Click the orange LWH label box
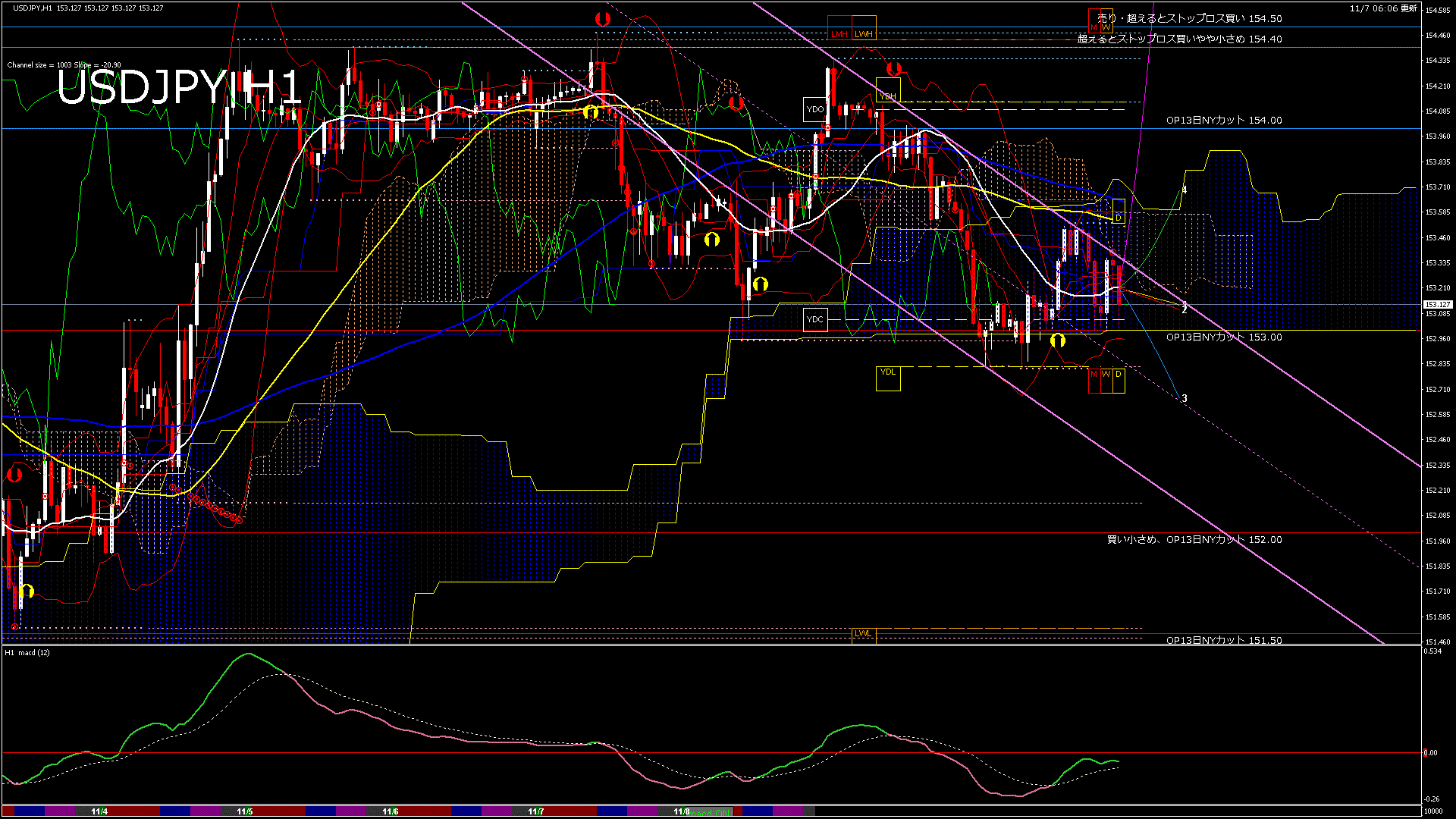 [864, 34]
